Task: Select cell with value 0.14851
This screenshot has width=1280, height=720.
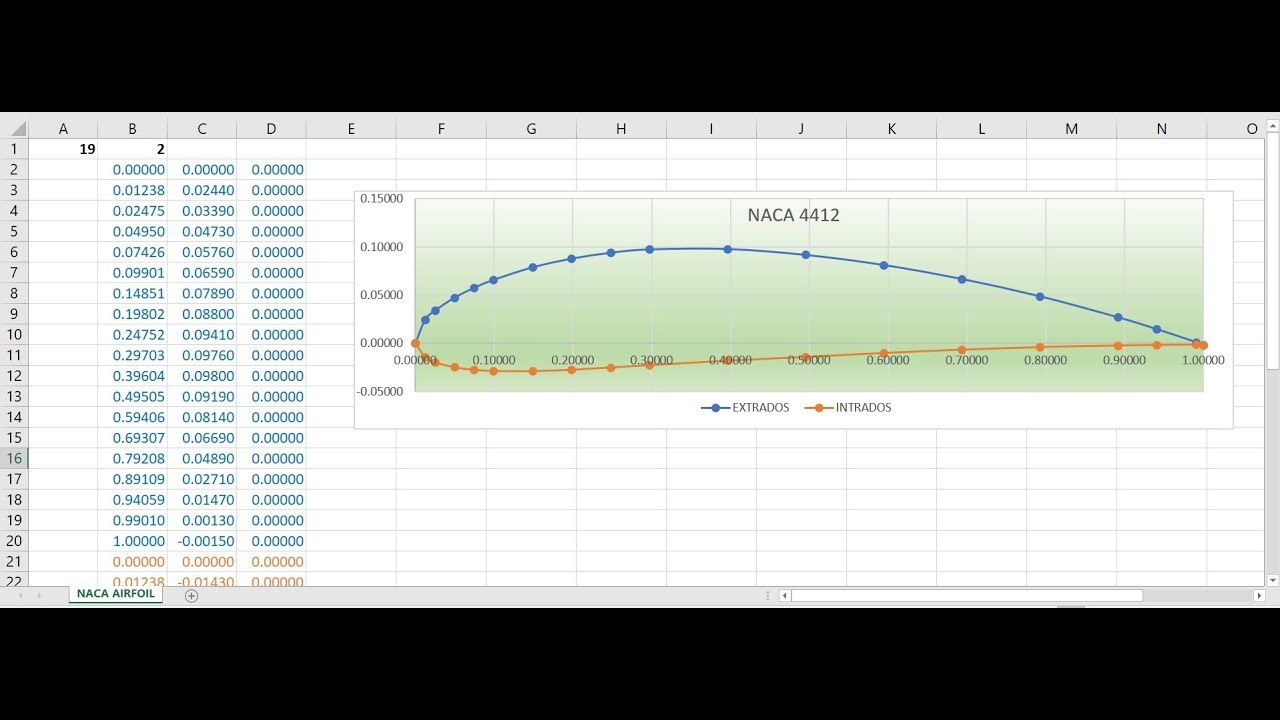Action: point(132,294)
